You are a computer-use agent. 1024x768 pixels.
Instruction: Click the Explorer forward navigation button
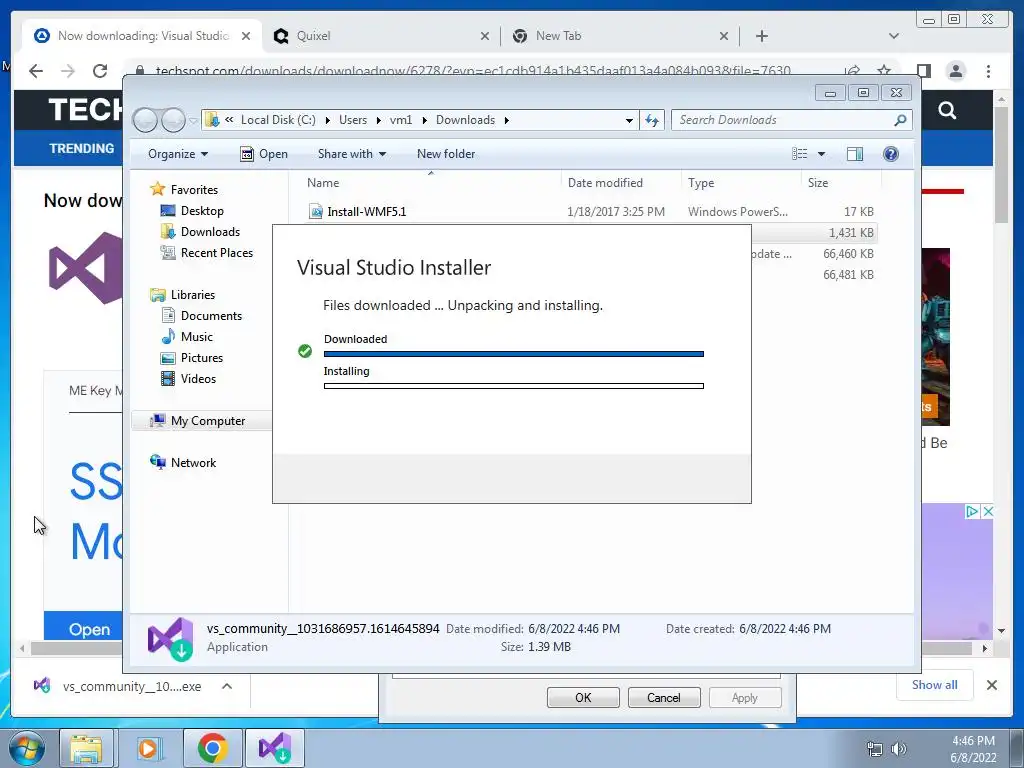173,120
